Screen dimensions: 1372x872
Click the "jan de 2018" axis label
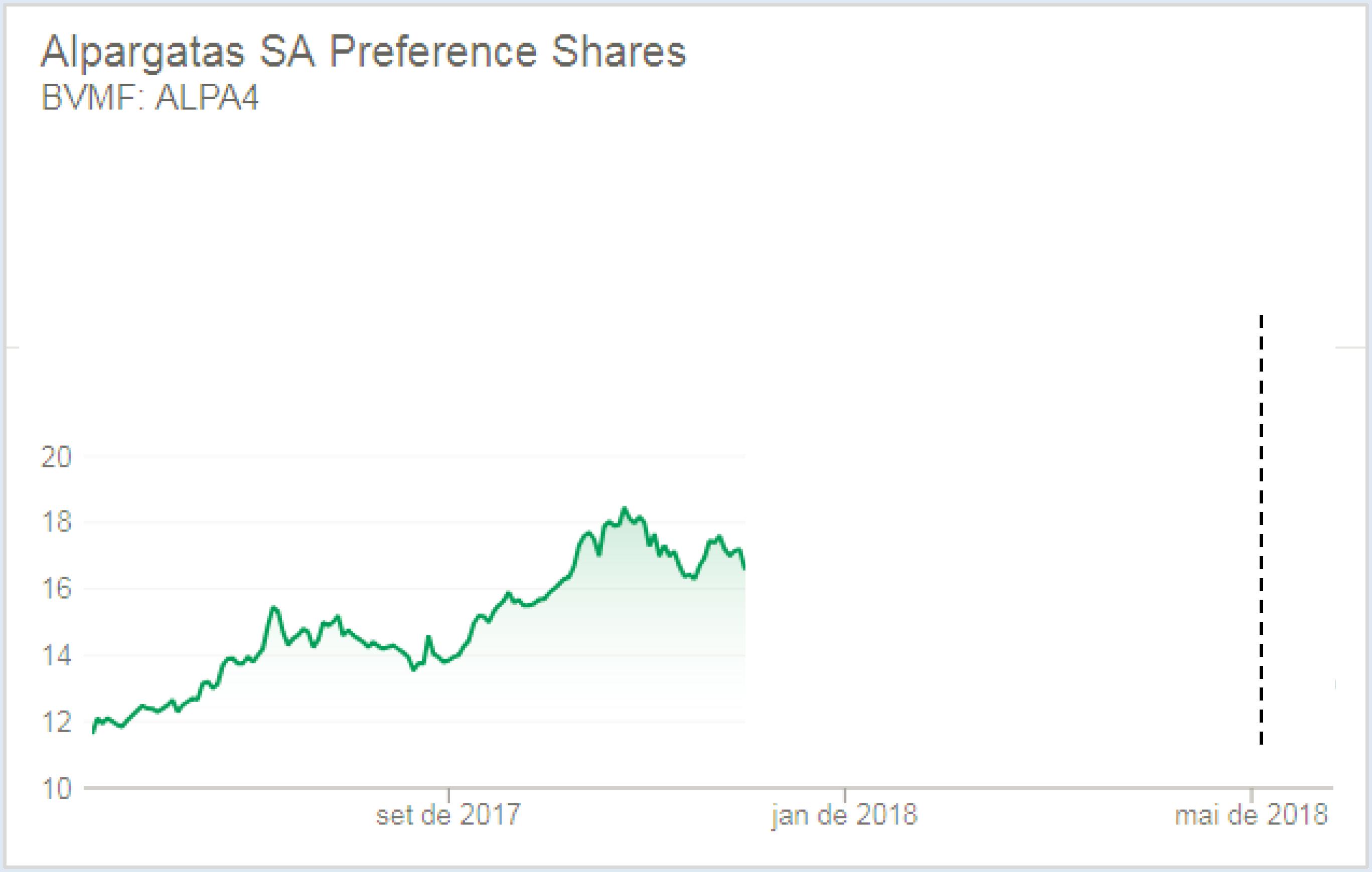pyautogui.click(x=844, y=815)
